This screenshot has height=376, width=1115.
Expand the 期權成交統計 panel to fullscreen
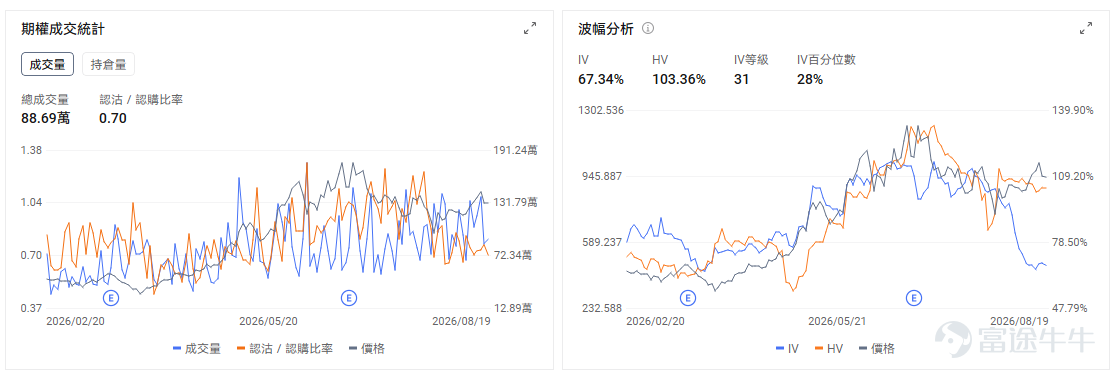coord(530,28)
